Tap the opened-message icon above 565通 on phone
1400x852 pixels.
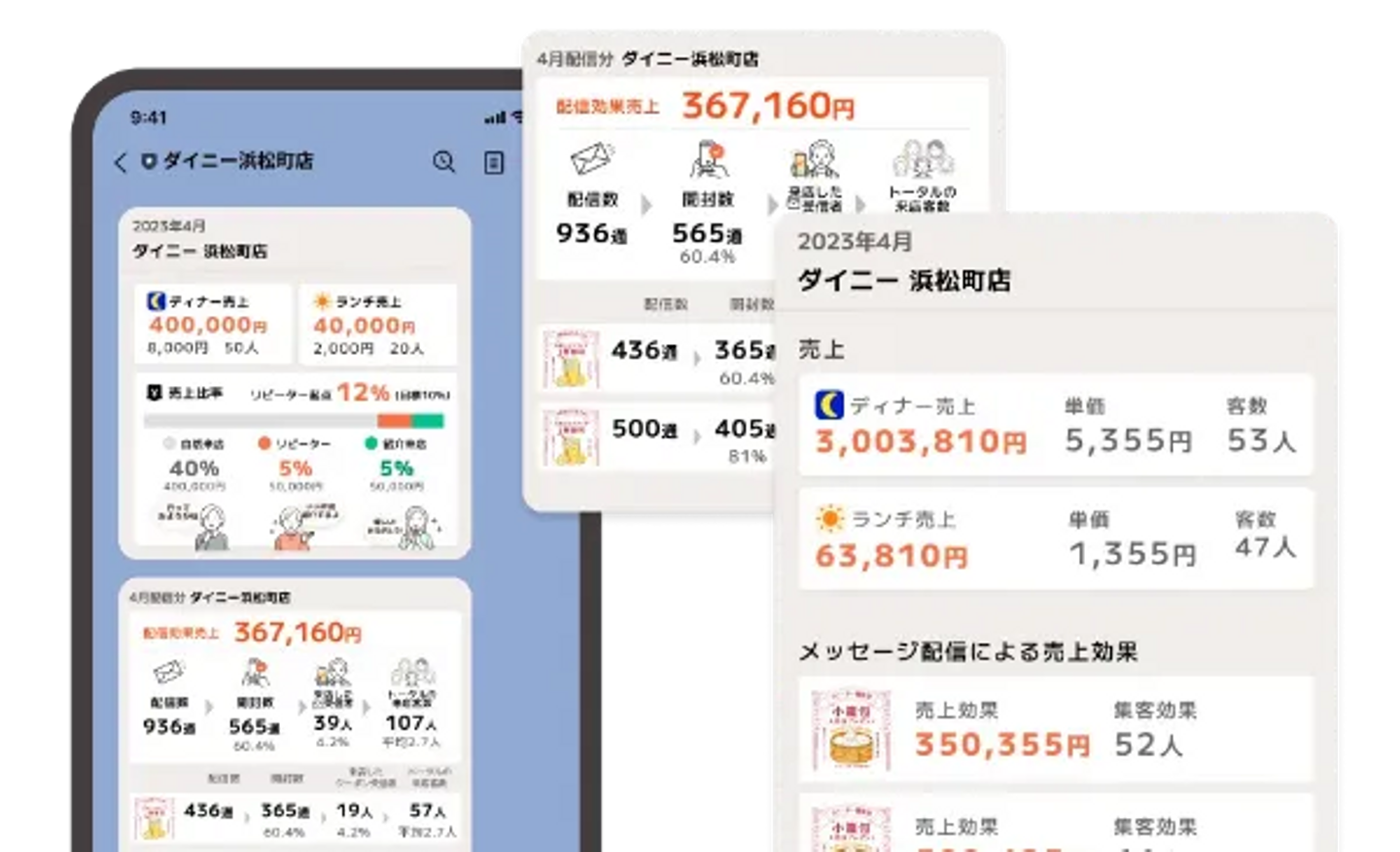255,672
